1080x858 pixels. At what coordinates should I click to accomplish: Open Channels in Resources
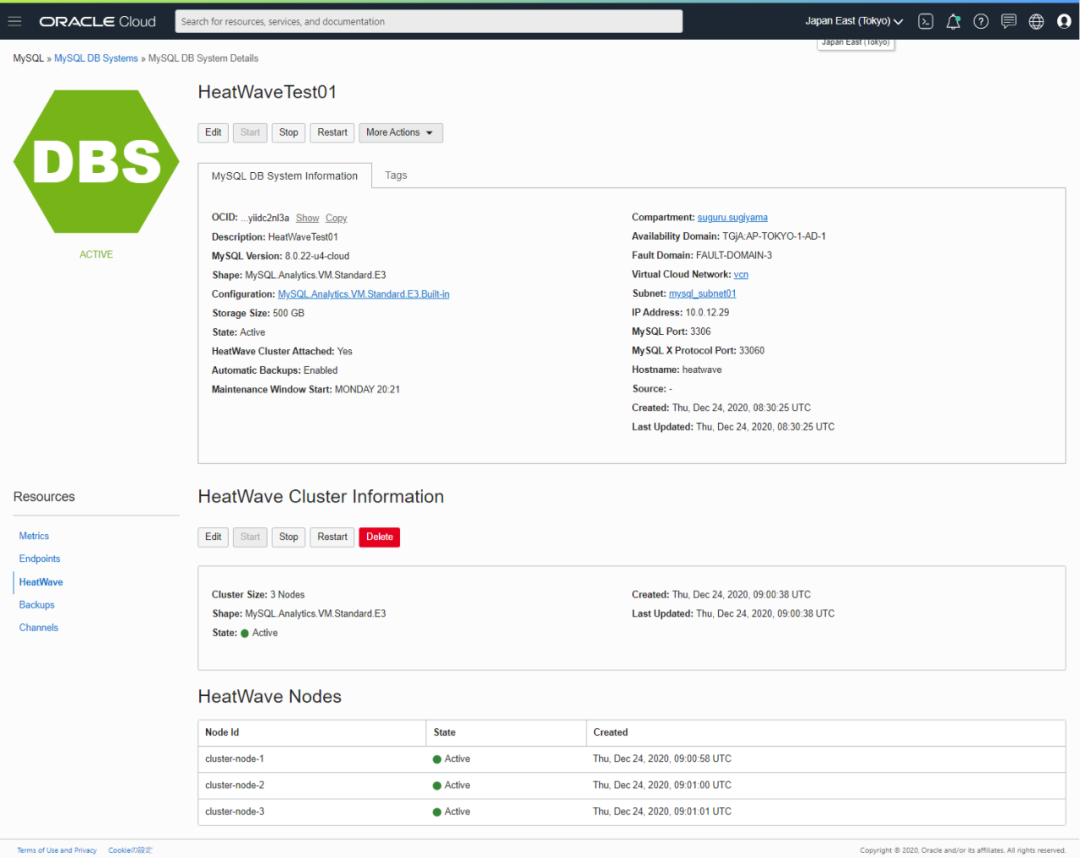click(39, 627)
